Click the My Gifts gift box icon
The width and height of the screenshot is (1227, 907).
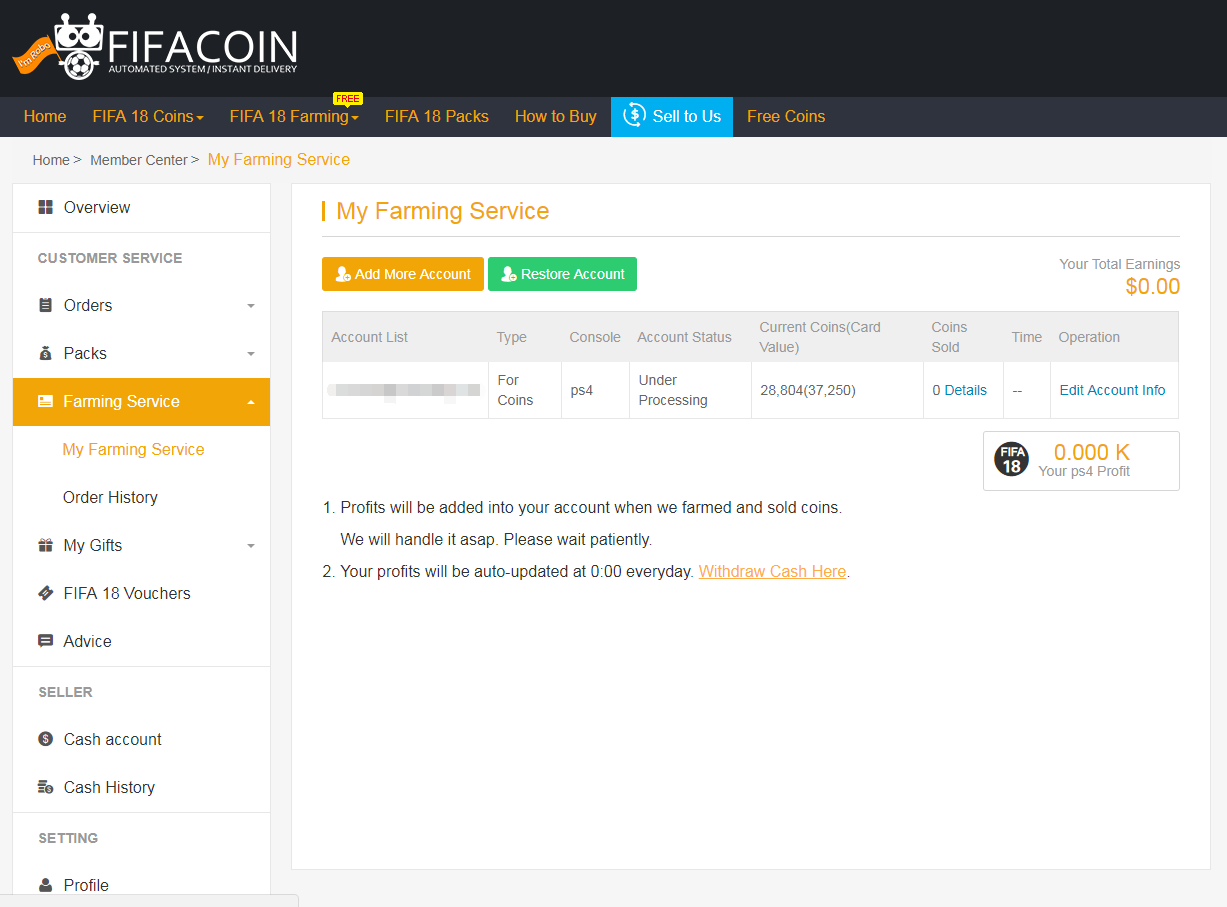click(x=45, y=545)
